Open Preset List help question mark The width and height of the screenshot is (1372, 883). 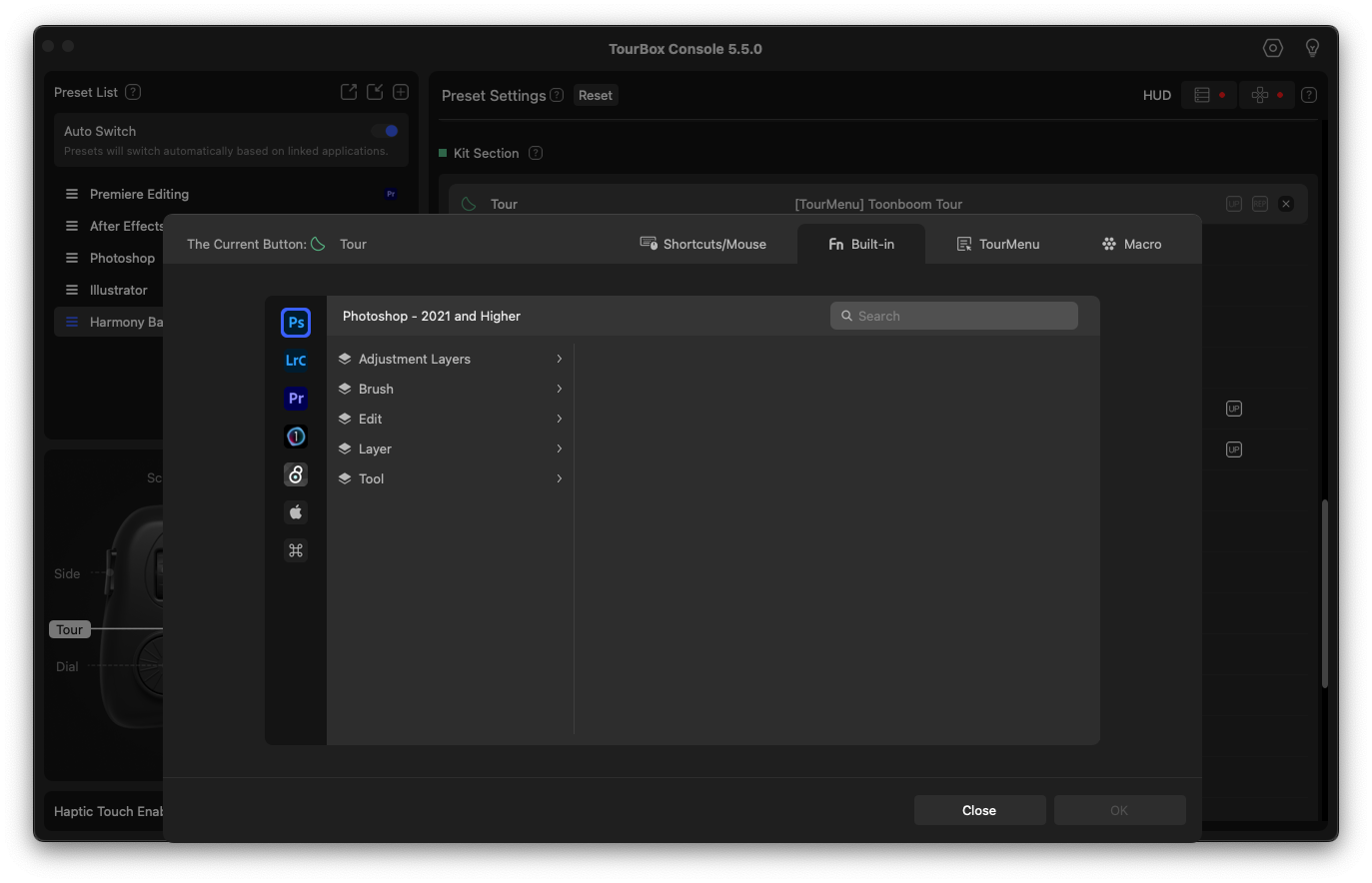pos(133,92)
